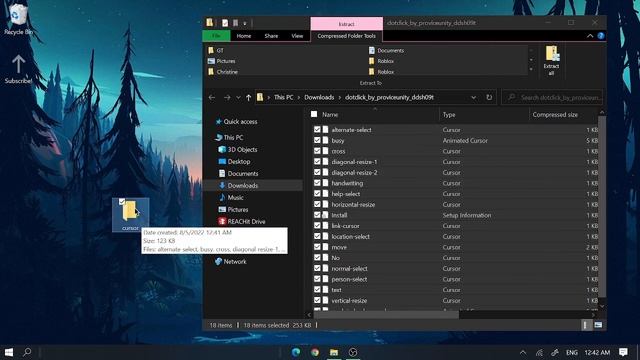Click This PC in address breadcrumb
The image size is (640, 360).
(284, 98)
